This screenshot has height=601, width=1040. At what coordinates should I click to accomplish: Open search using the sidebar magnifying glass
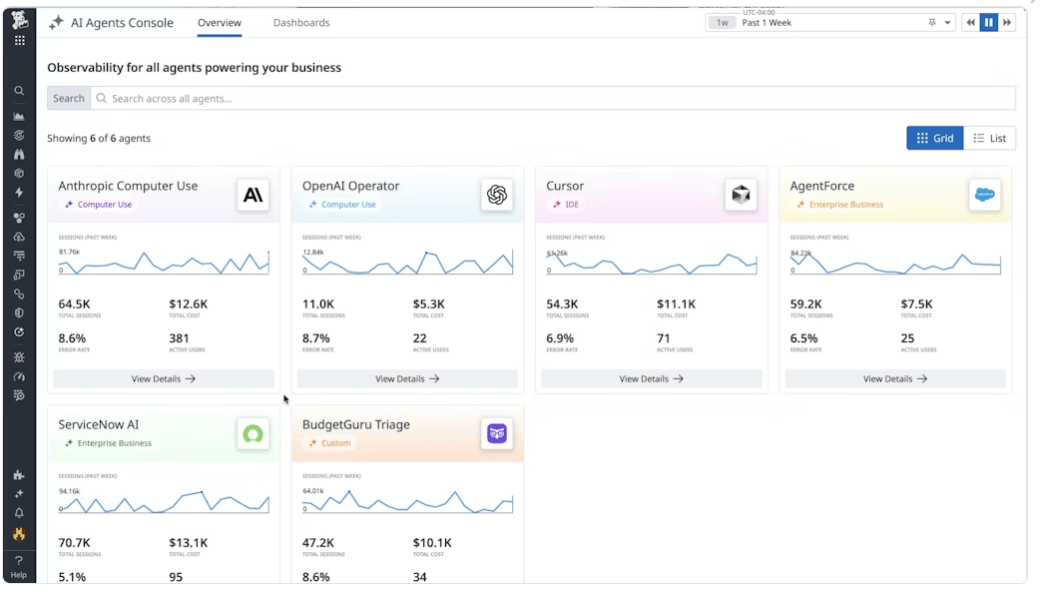coord(17,91)
